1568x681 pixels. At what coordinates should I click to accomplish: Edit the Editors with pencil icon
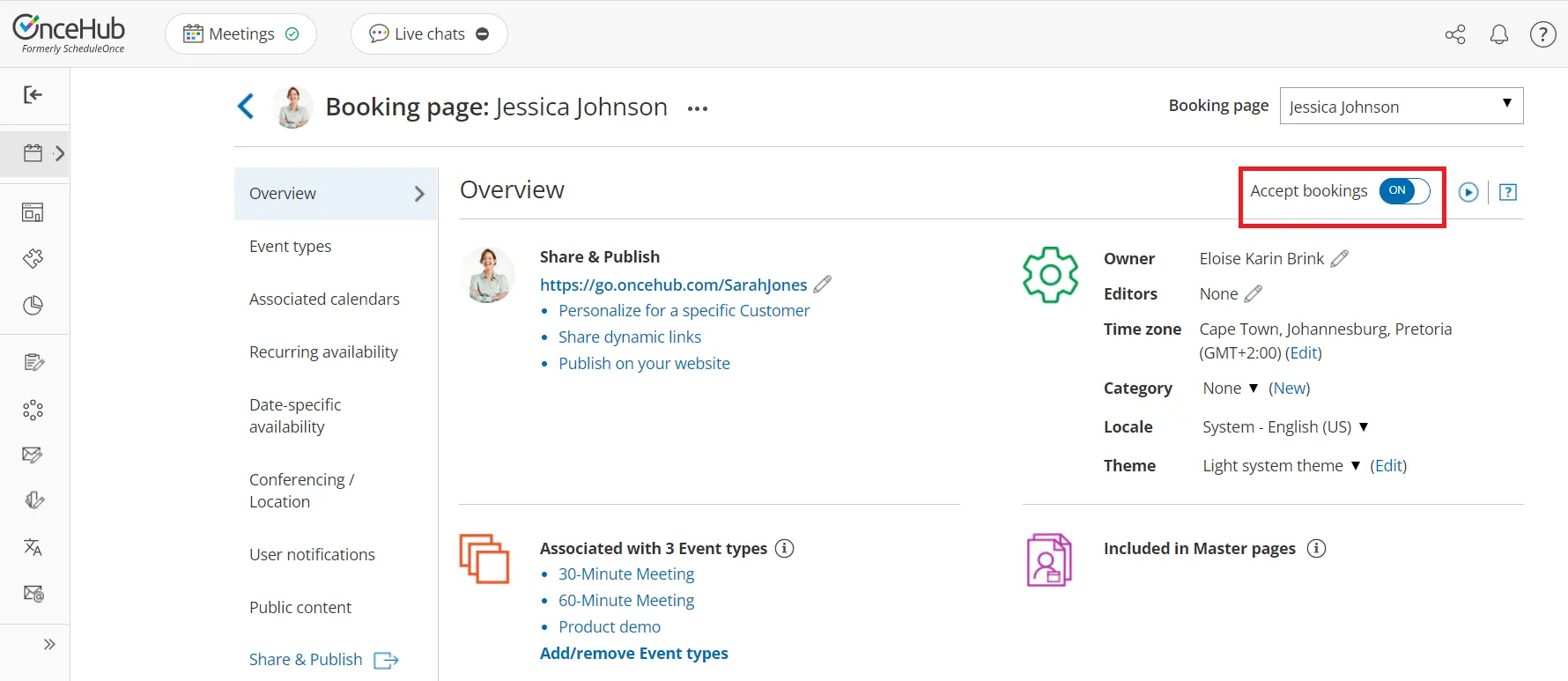(x=1254, y=293)
